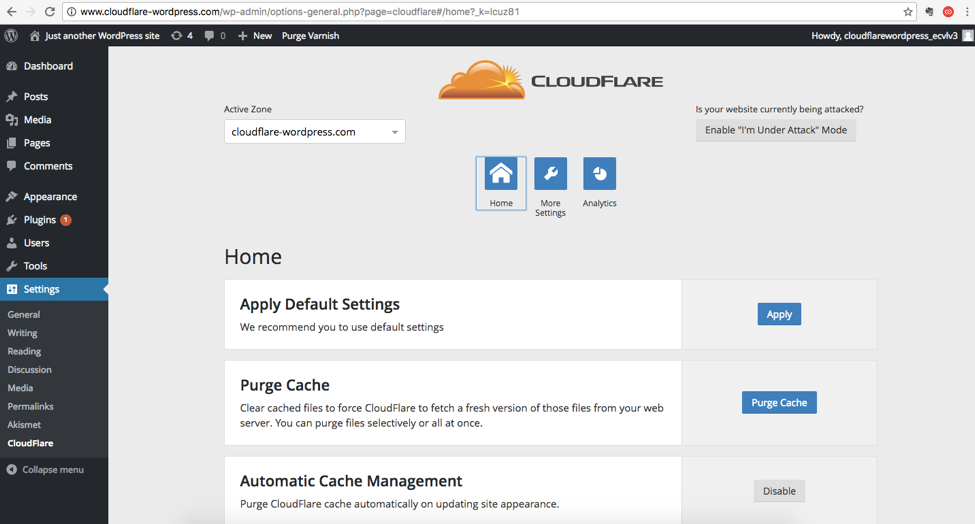Disable Automatic Cache Management
The image size is (975, 524).
pyautogui.click(x=779, y=491)
